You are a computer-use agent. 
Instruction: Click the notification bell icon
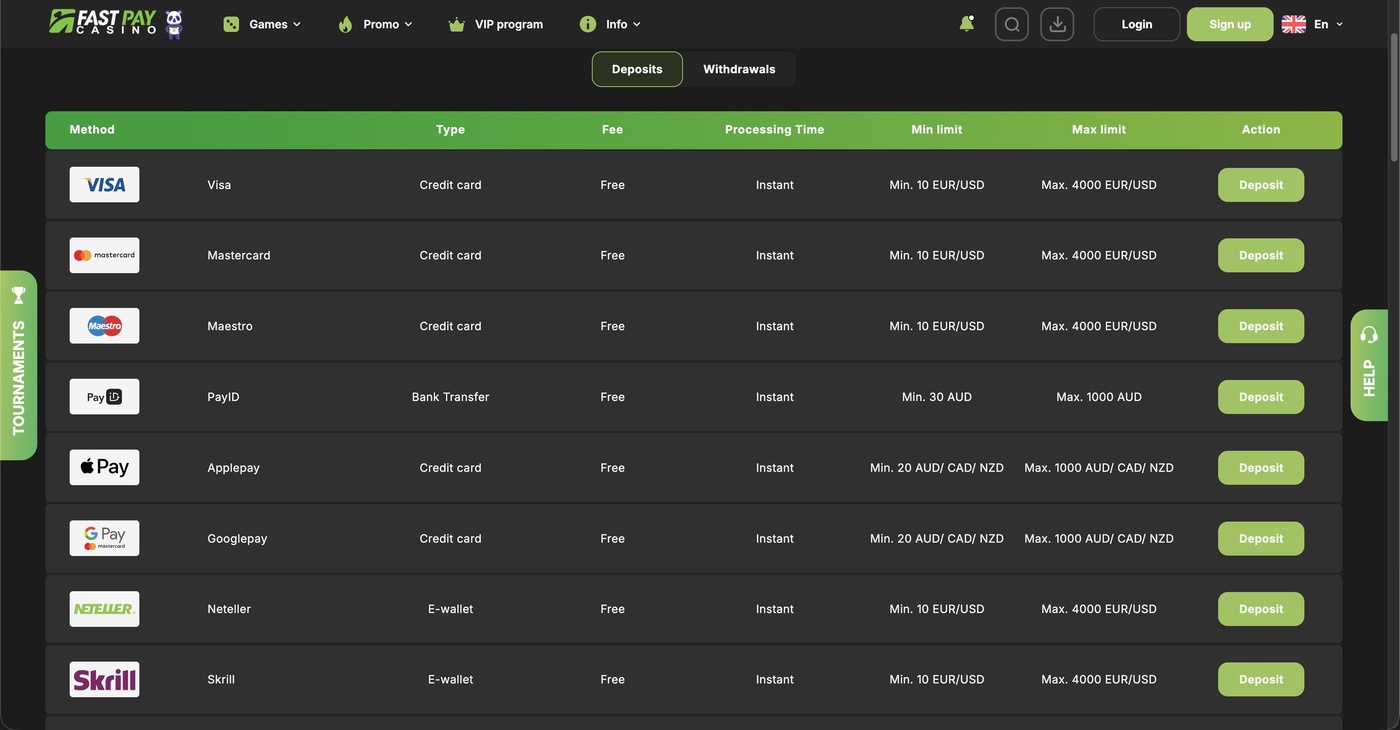pyautogui.click(x=966, y=23)
